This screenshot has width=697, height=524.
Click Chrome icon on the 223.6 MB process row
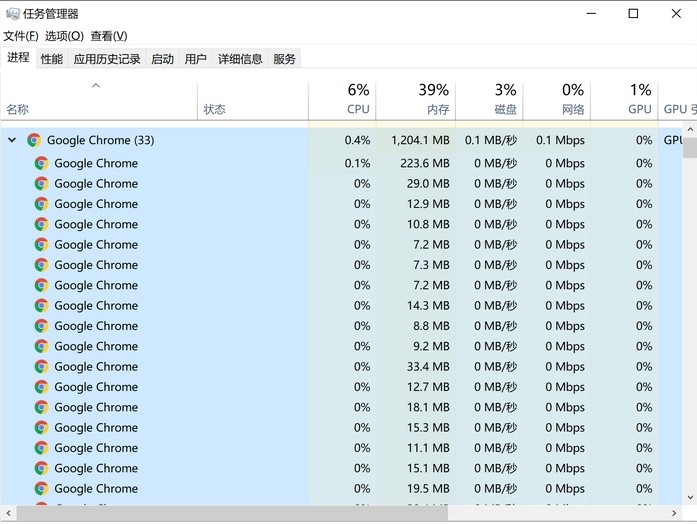[41, 163]
